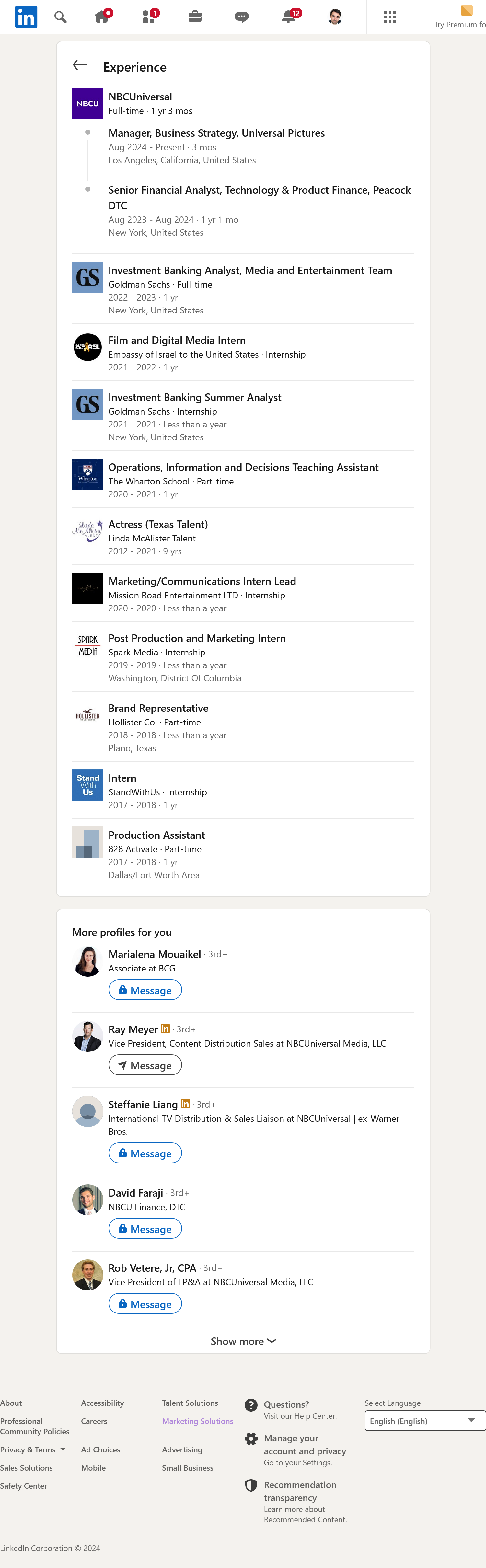Open Rob Vetere's profile photo

88,1275
